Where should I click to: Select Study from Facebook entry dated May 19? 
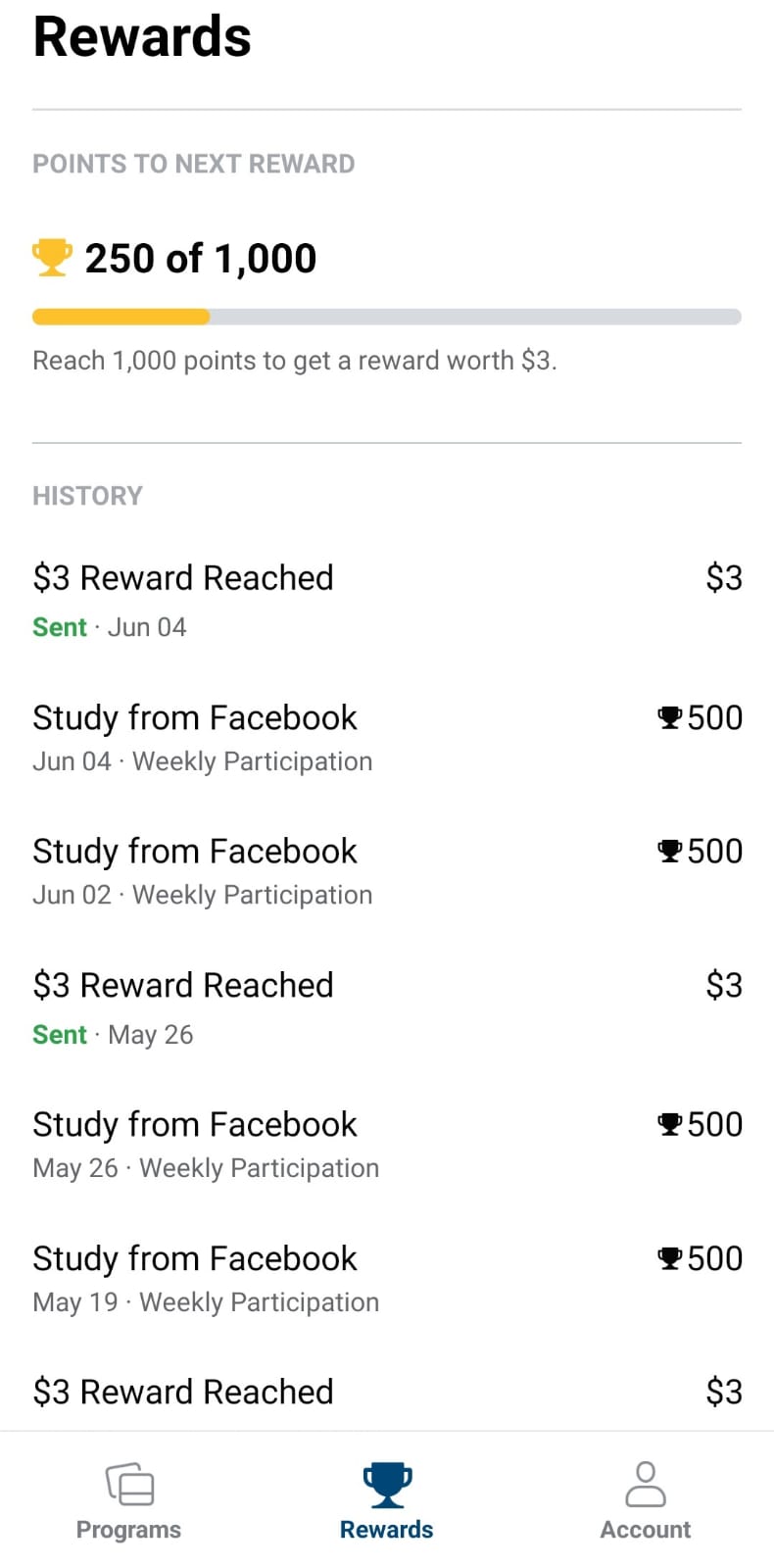195,1259
